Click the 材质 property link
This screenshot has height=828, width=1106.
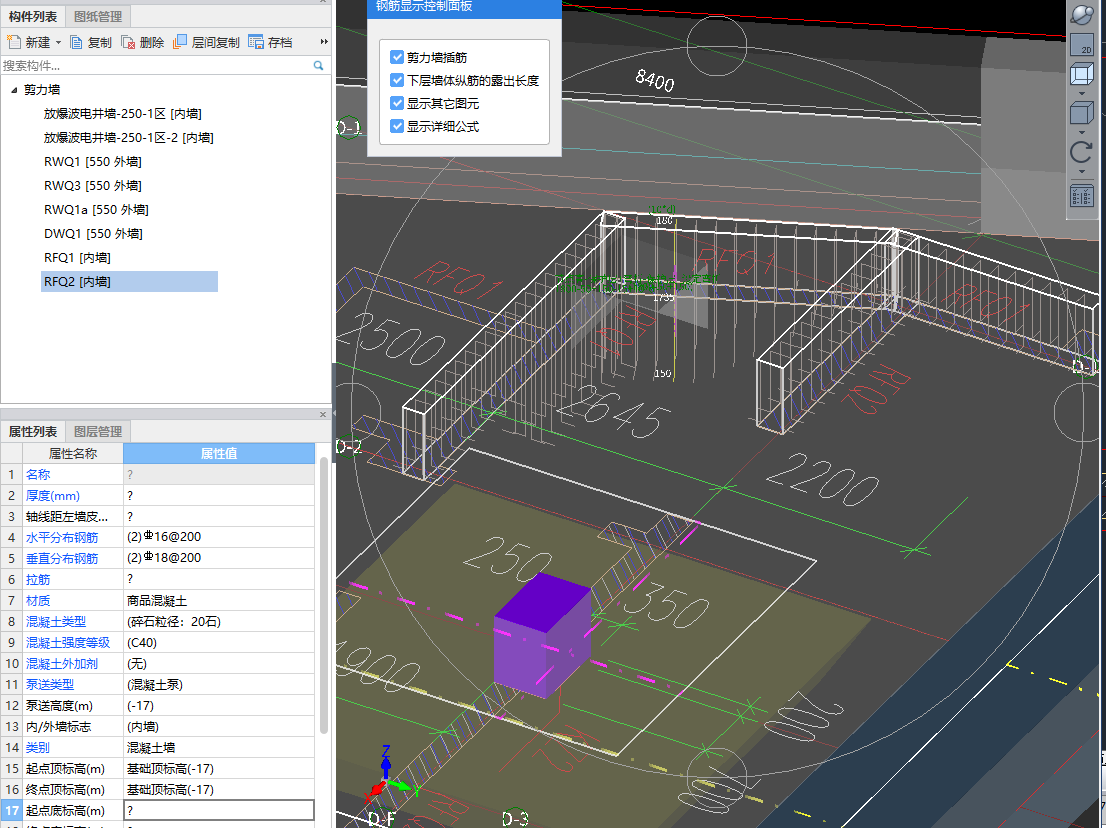click(x=38, y=601)
